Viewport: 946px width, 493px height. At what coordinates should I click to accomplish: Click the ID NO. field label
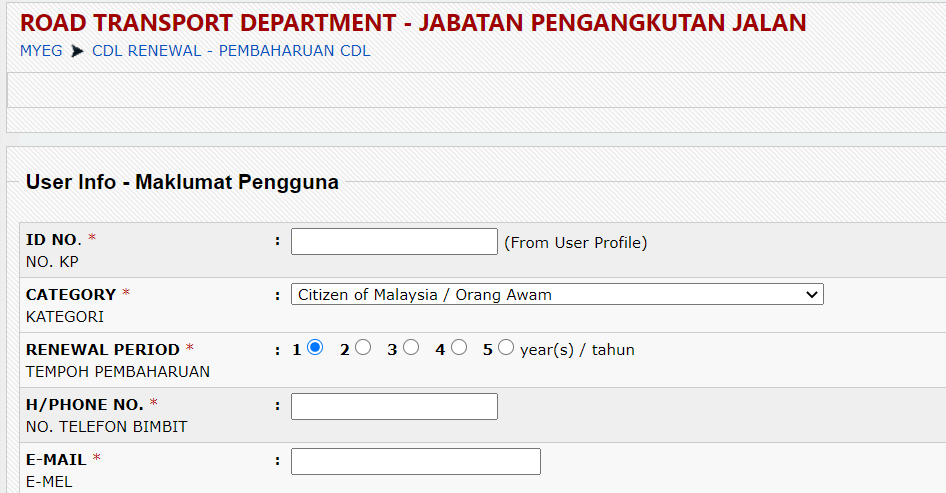tap(53, 239)
